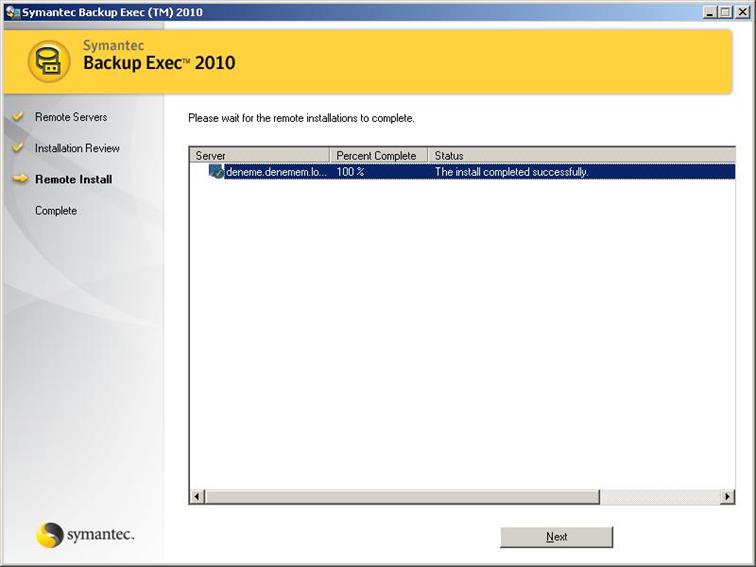756x567 pixels.
Task: Select the Complete step
Action: coord(56,211)
